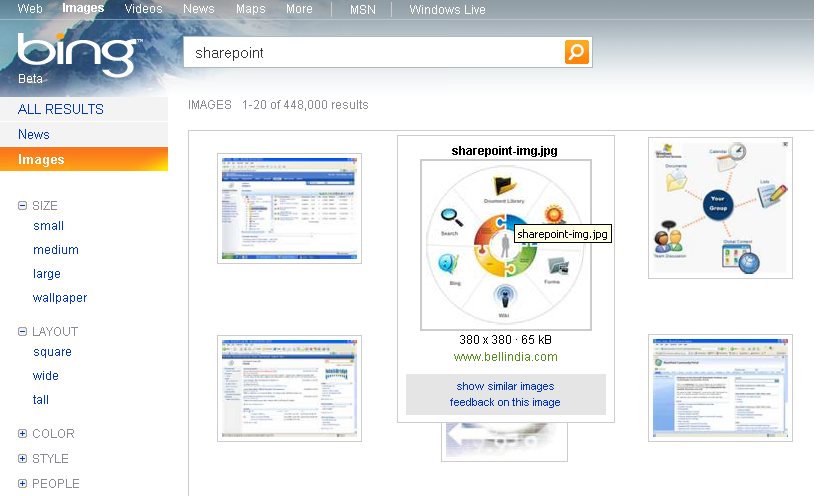The height and width of the screenshot is (496, 817).
Task: Open the Web search tab
Action: point(30,9)
